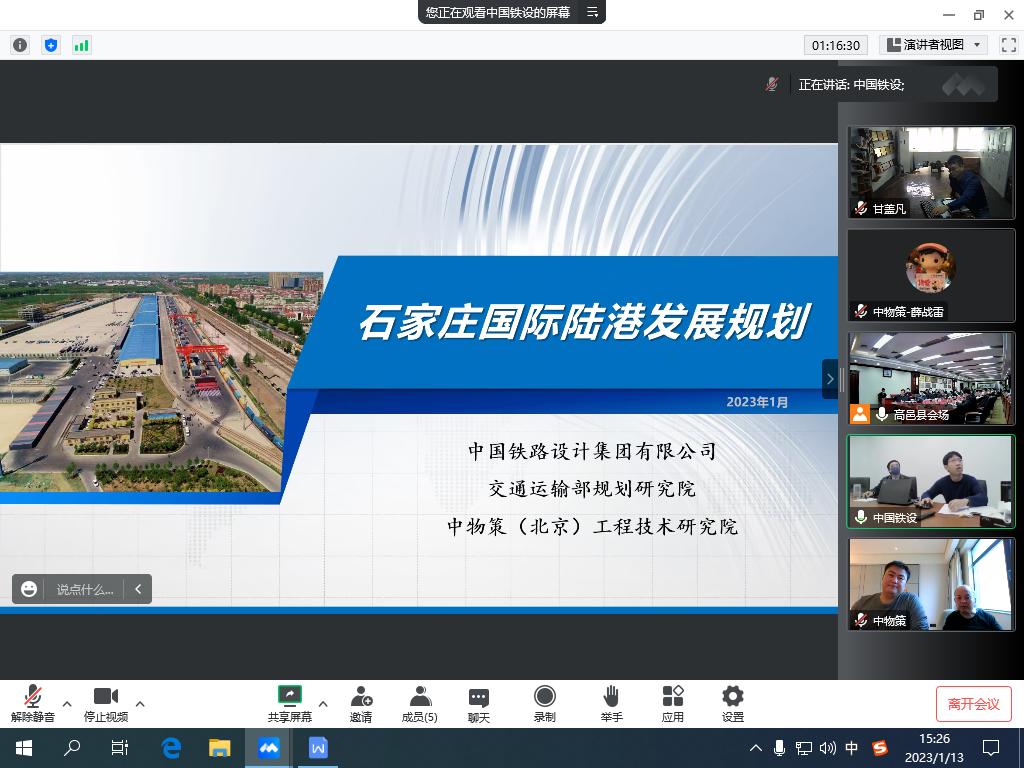Launch Edge browser from the taskbar
Screen dimensions: 1024x768
171,748
